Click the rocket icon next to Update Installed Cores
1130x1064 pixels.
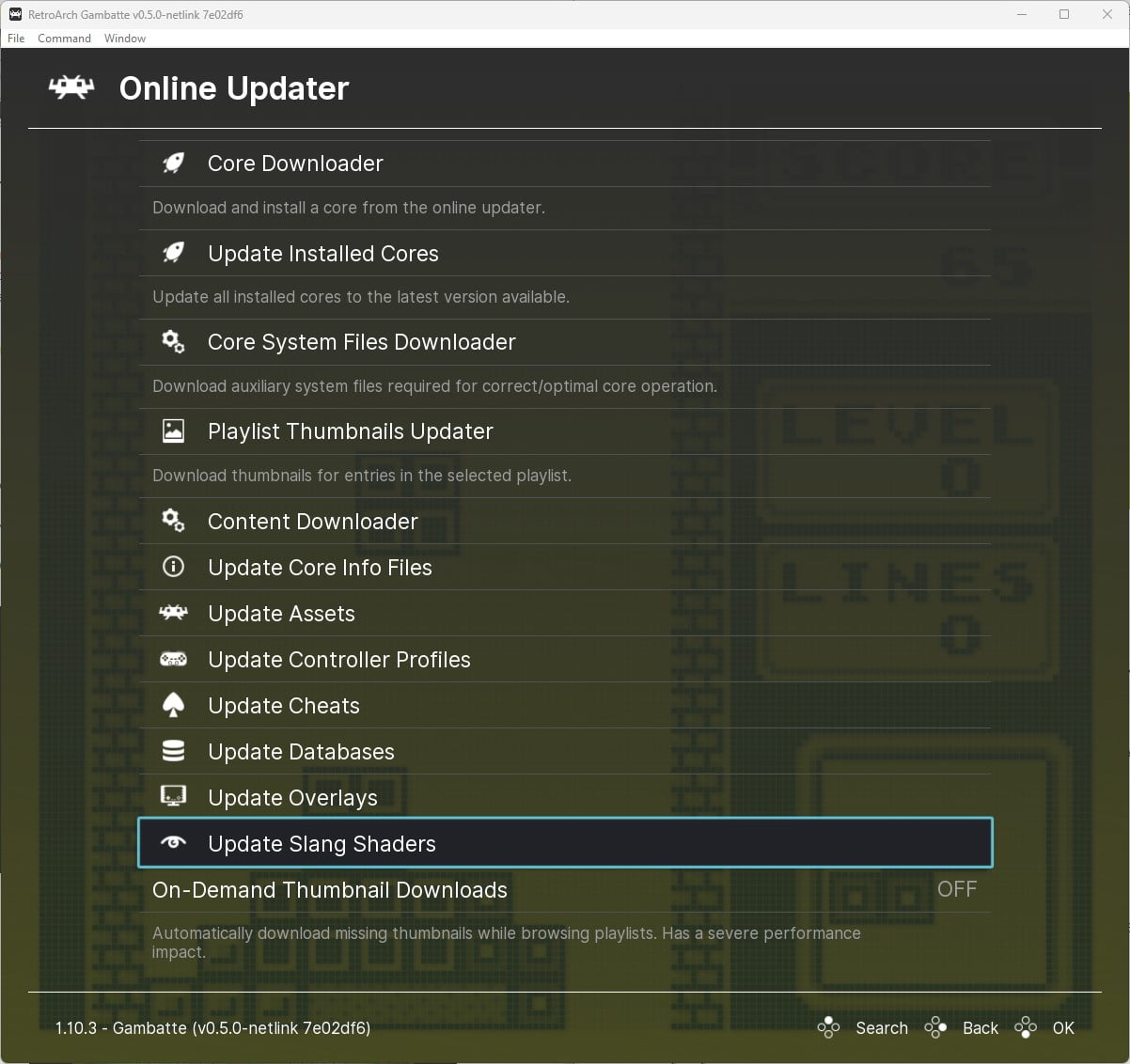pyautogui.click(x=173, y=253)
